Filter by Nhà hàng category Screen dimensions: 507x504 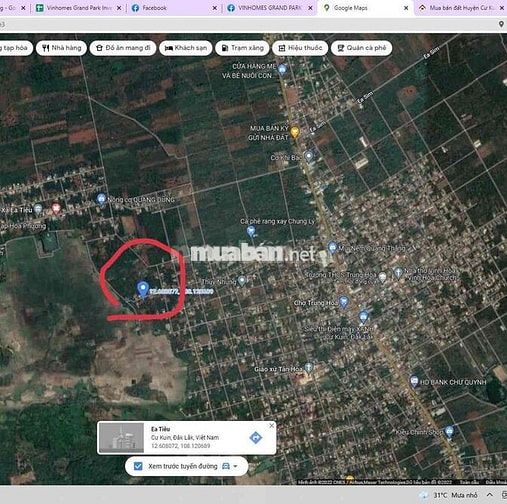(x=62, y=48)
